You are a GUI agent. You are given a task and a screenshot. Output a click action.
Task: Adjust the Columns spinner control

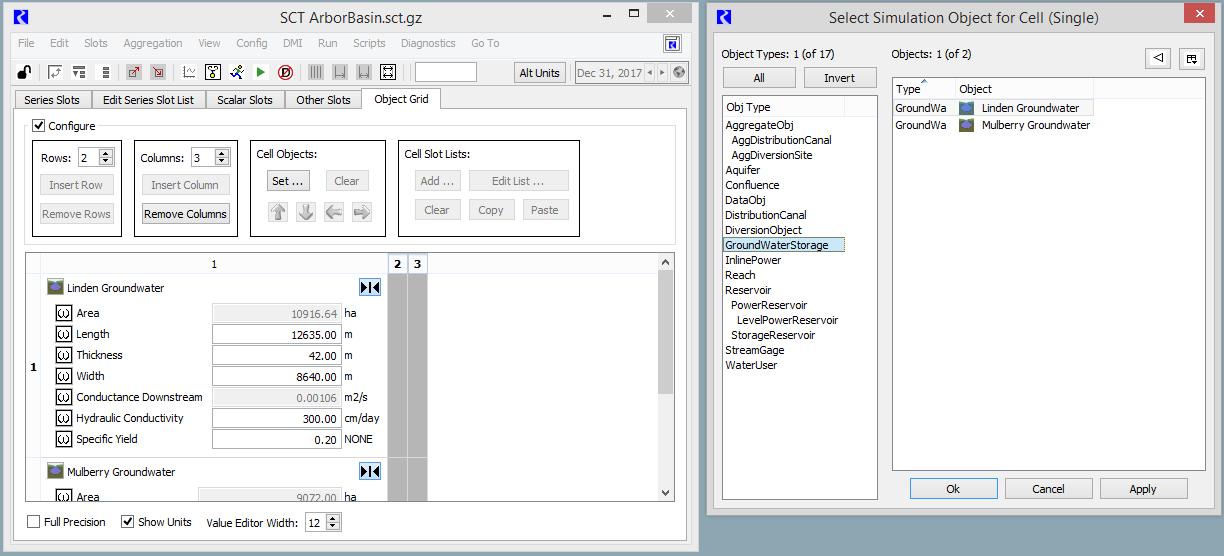(x=222, y=158)
